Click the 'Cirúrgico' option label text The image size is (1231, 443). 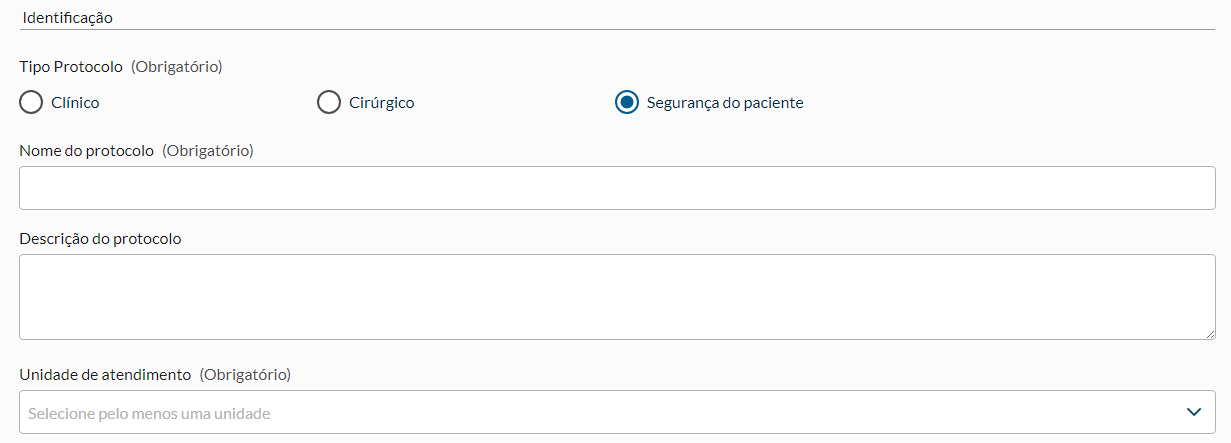[381, 102]
